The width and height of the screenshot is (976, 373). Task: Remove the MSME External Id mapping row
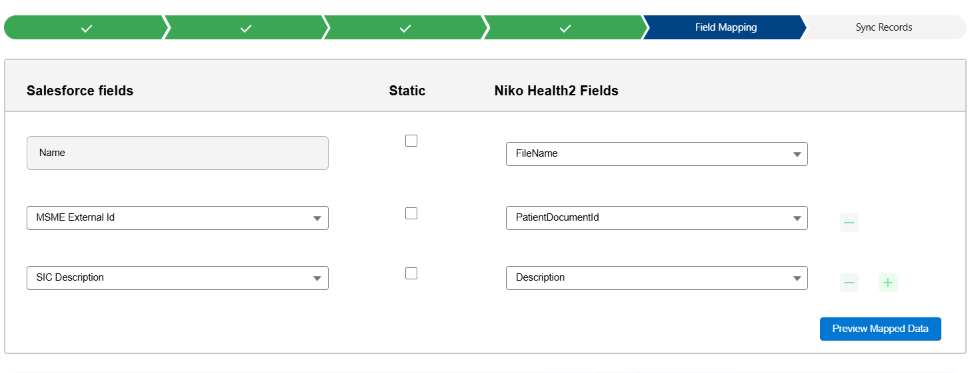(x=849, y=222)
